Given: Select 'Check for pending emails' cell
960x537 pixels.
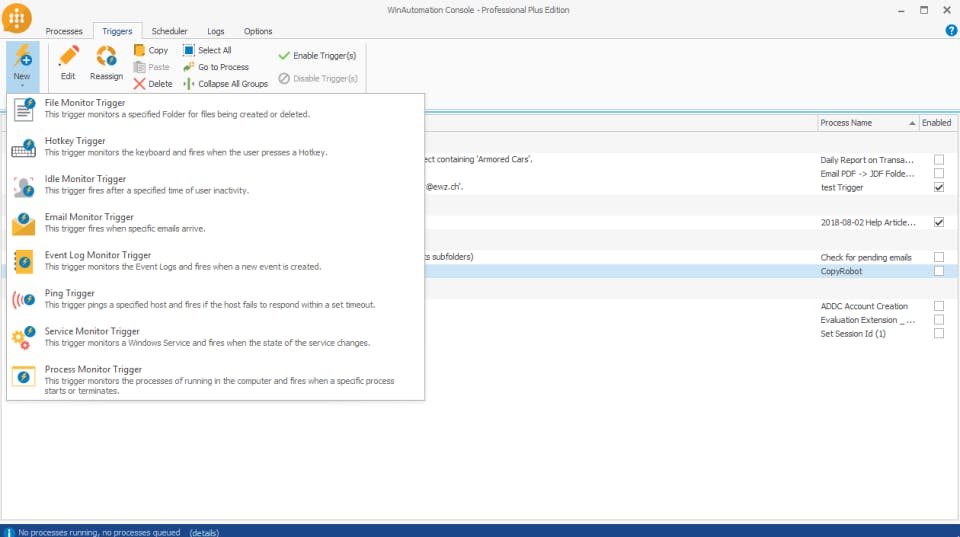Looking at the screenshot, I should click(x=866, y=257).
